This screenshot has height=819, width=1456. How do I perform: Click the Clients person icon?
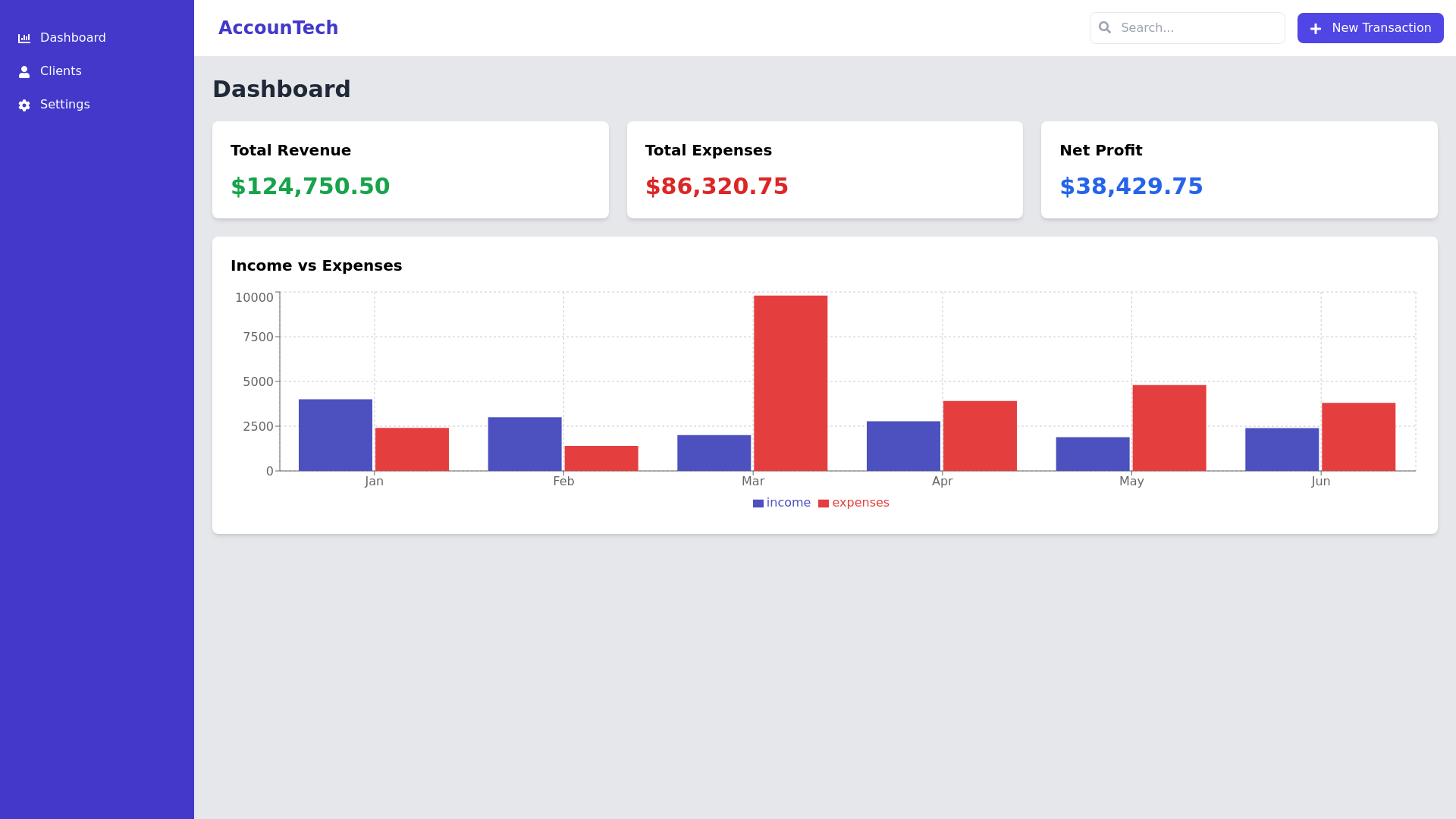tap(24, 72)
